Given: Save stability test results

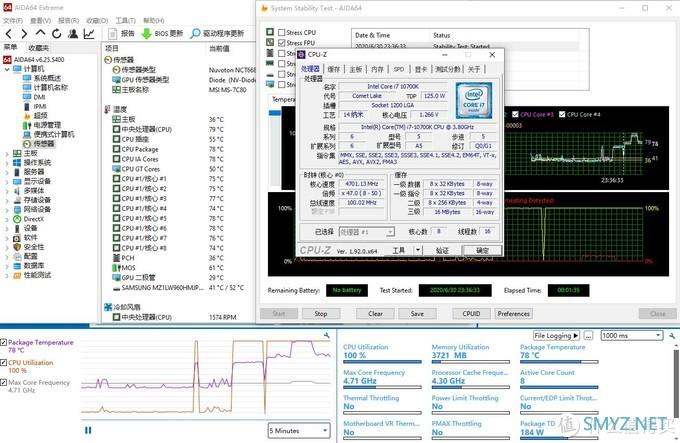Looking at the screenshot, I should pyautogui.click(x=417, y=313).
